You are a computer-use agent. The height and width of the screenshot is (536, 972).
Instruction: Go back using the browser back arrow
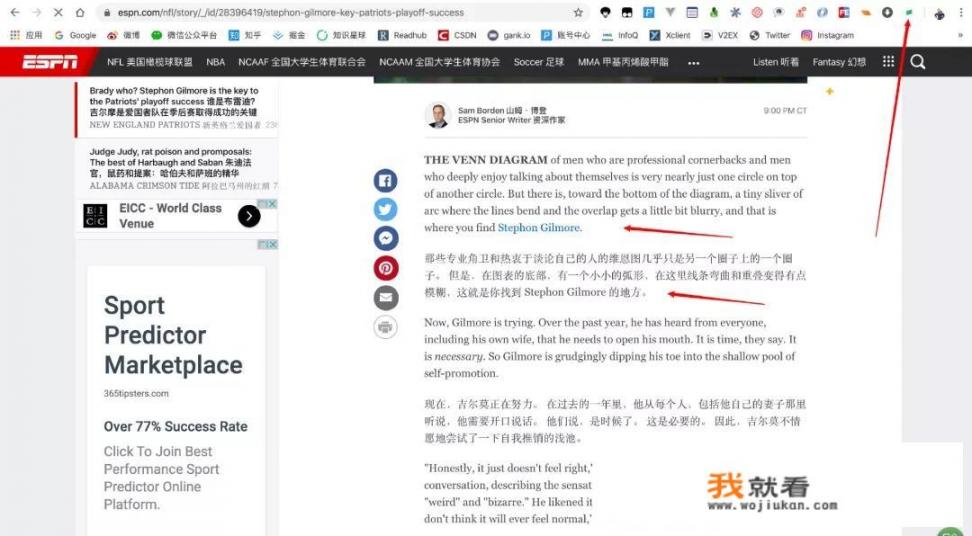click(x=15, y=12)
